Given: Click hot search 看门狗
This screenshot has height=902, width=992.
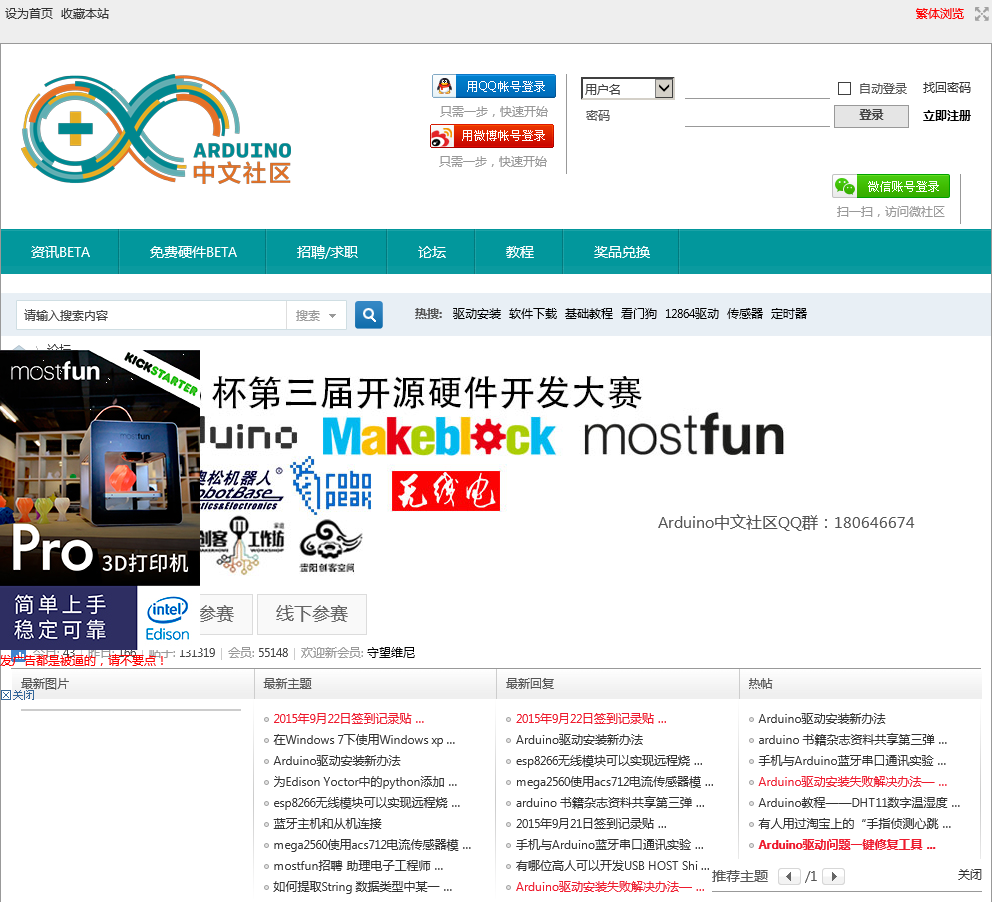Looking at the screenshot, I should [638, 314].
